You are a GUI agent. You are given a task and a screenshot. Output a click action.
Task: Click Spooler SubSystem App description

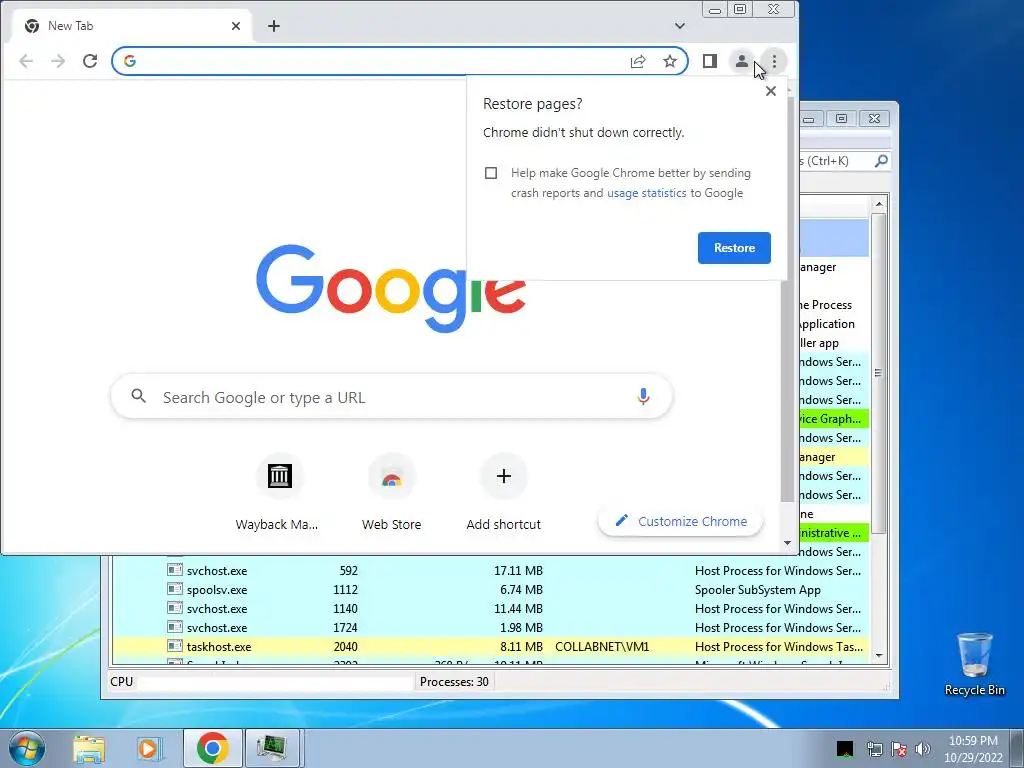tap(758, 590)
